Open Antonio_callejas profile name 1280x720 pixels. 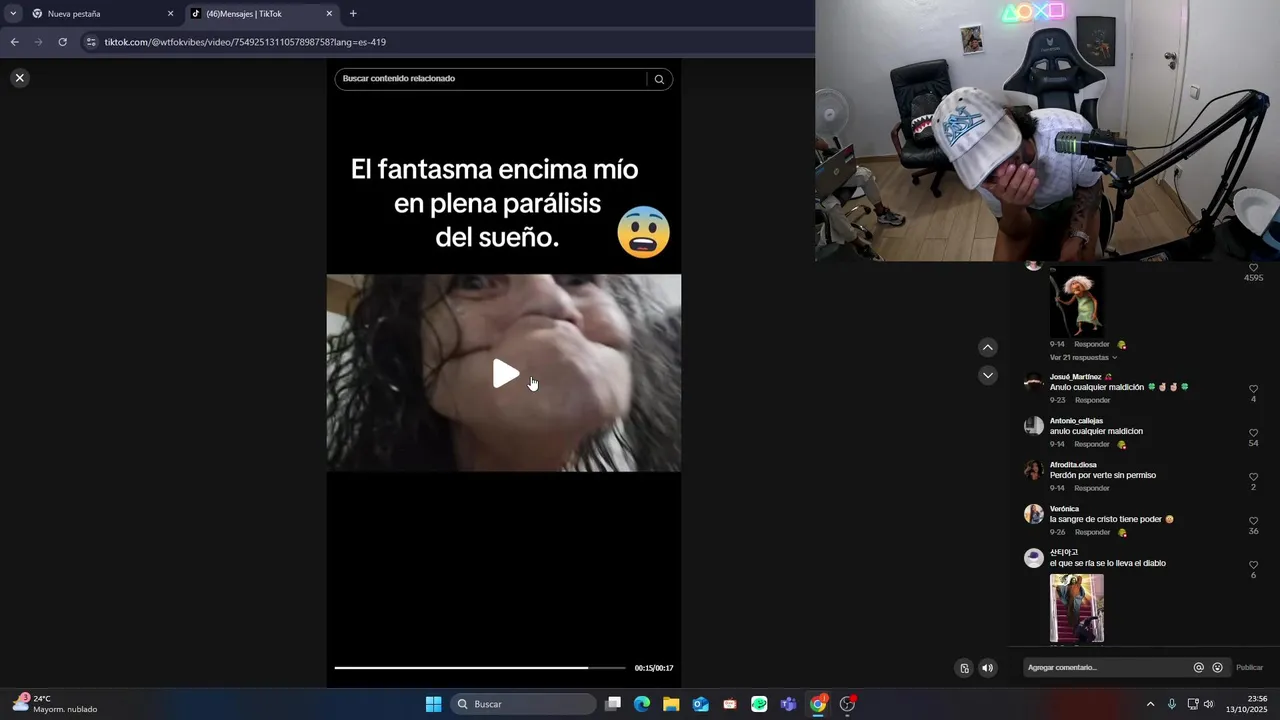click(x=1076, y=421)
